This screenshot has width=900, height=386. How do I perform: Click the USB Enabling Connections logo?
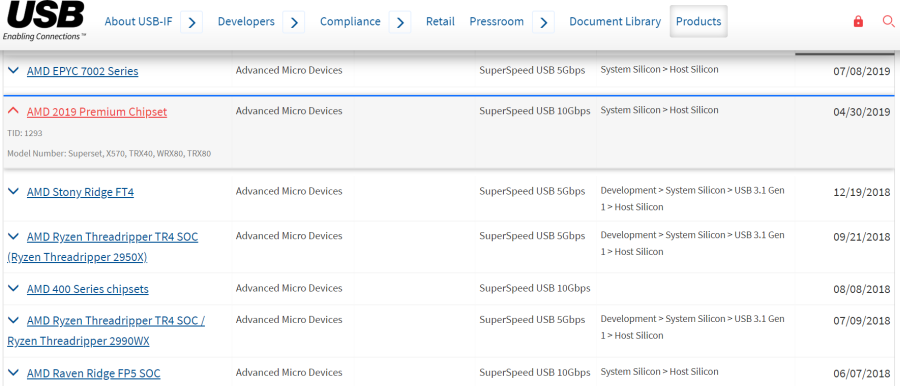coord(45,21)
